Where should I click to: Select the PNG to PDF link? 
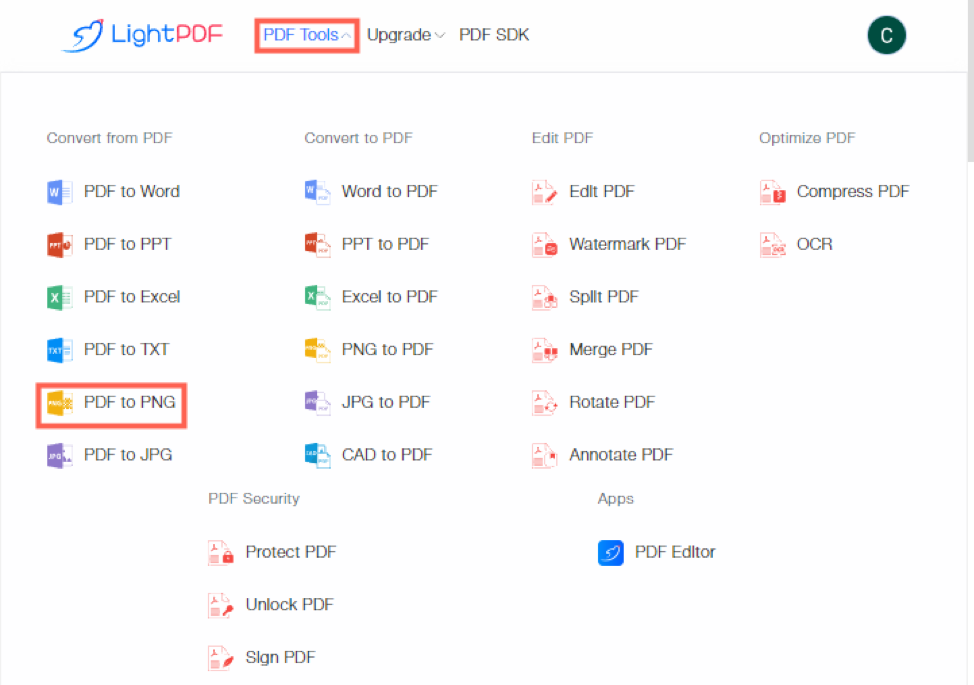(x=388, y=350)
